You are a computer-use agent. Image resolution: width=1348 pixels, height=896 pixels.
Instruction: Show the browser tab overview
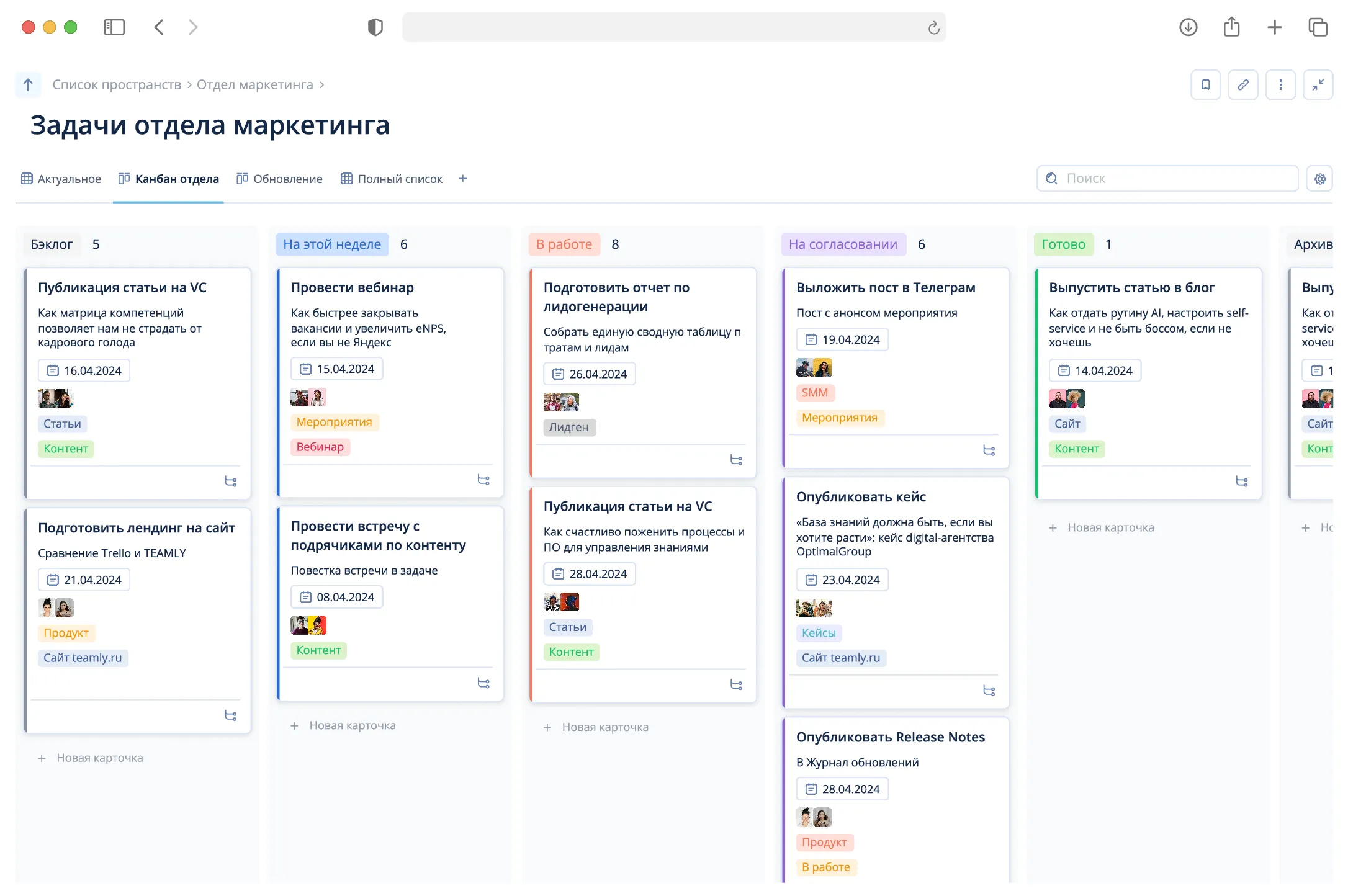1318,27
